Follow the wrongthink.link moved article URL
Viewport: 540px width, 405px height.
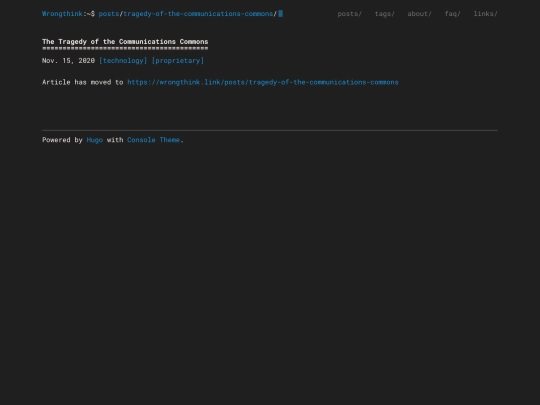click(x=263, y=82)
